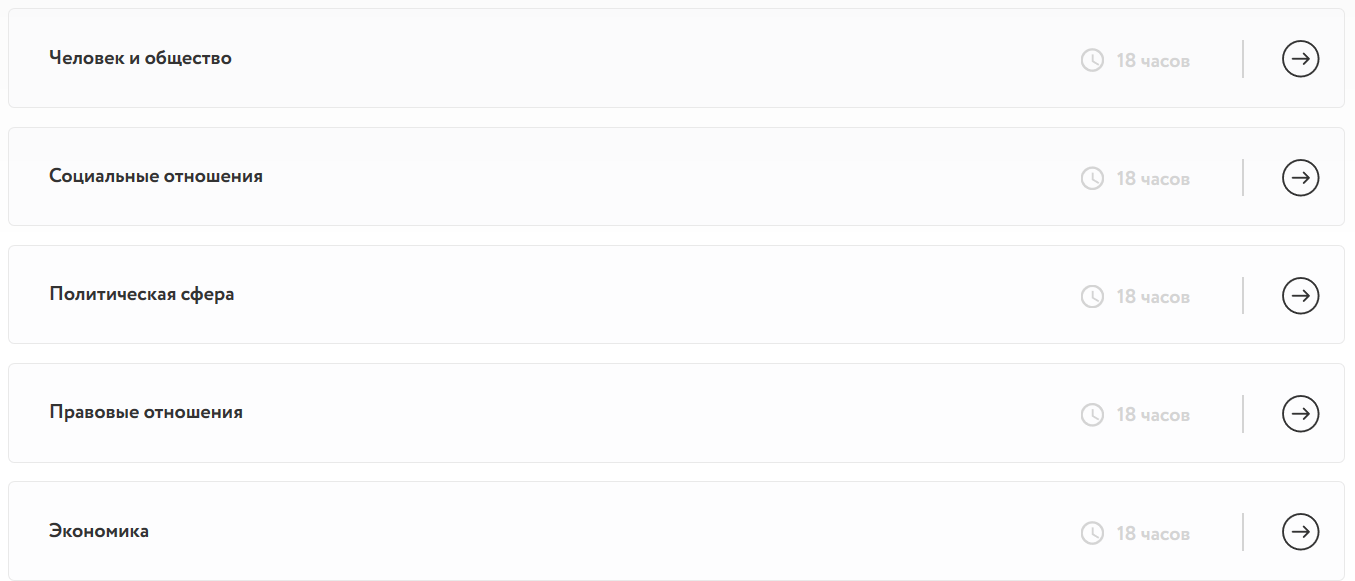The width and height of the screenshot is (1355, 581).
Task: Open the Политическая сфера topic title
Action: click(x=142, y=294)
